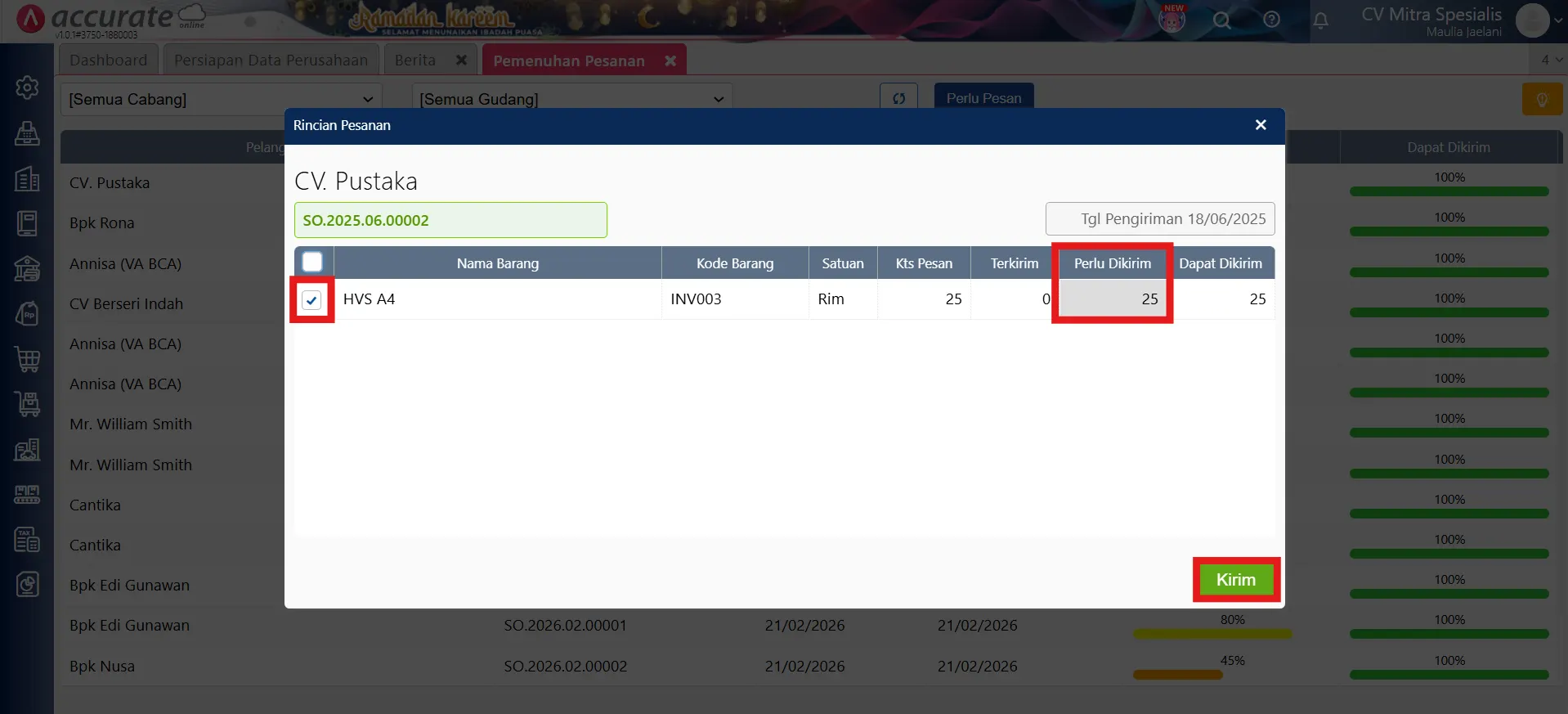Open the bank building sidebar icon
The height and width of the screenshot is (714, 1568).
(27, 268)
